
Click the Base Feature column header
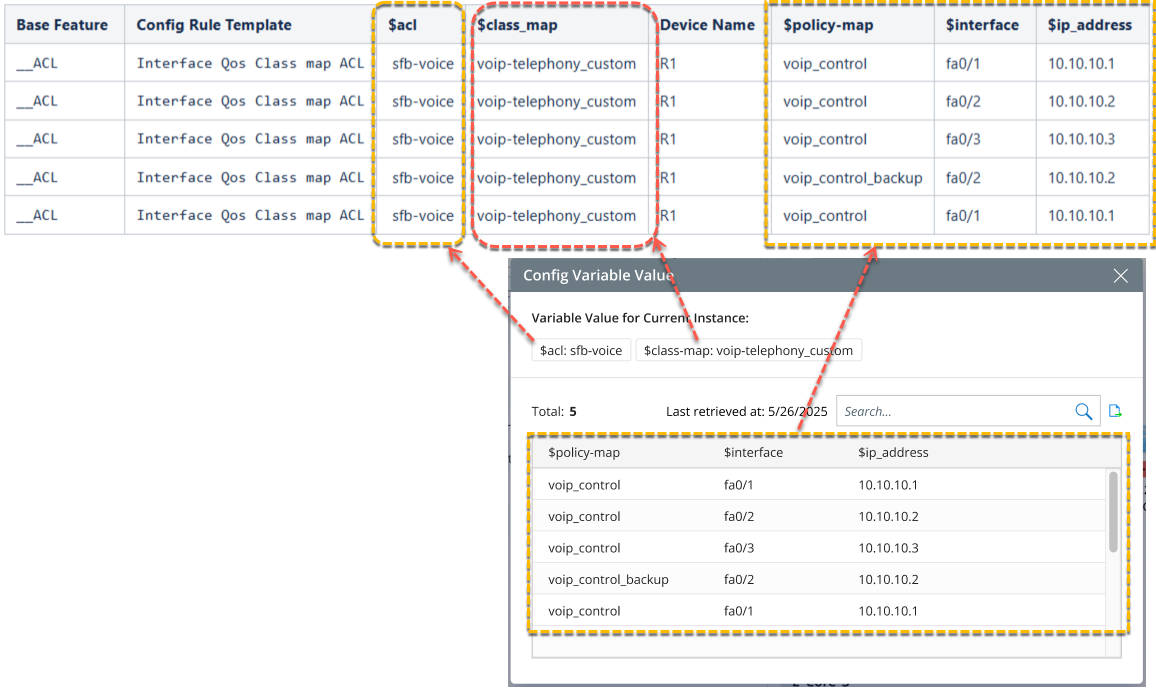[62, 25]
